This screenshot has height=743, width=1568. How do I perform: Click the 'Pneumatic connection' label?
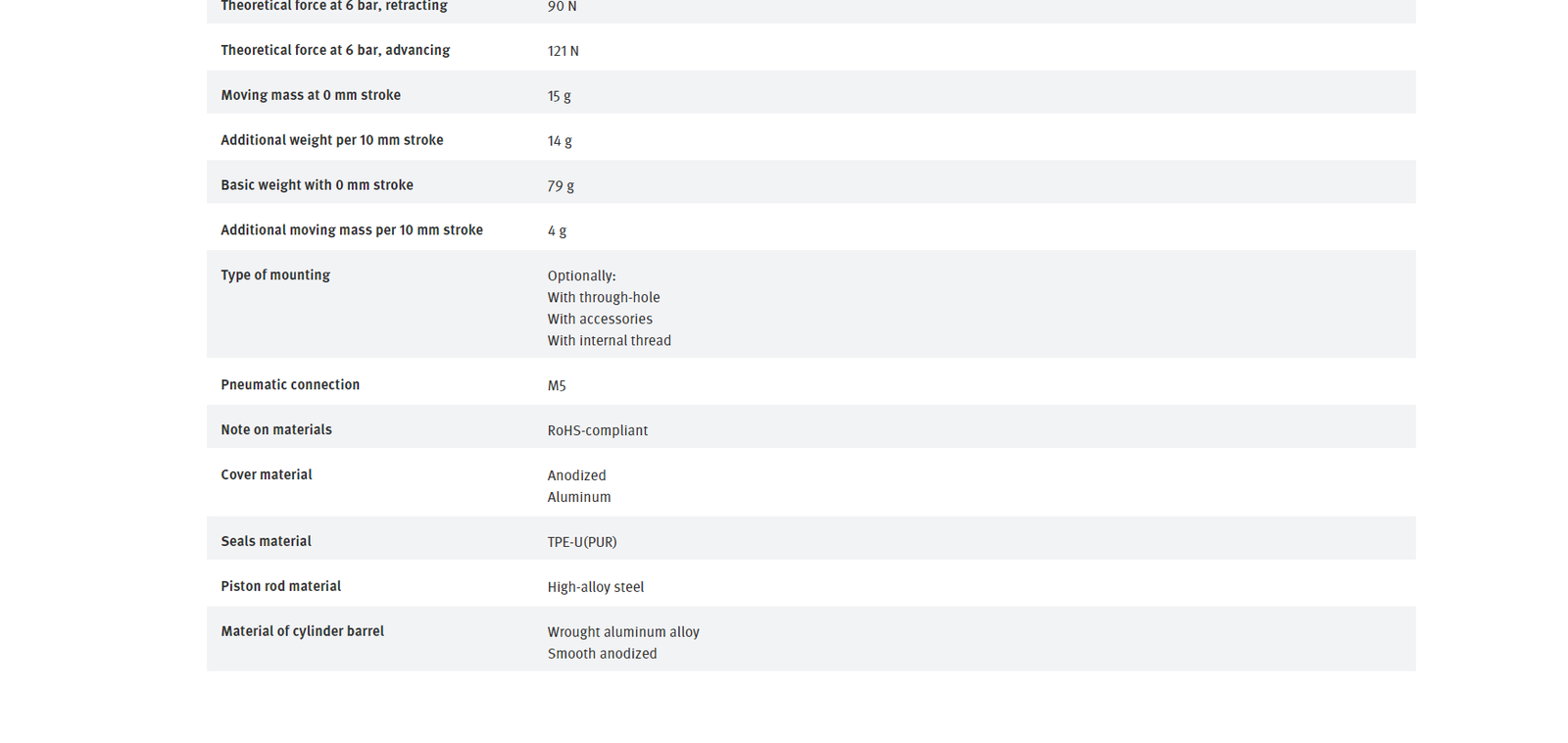[x=290, y=385]
